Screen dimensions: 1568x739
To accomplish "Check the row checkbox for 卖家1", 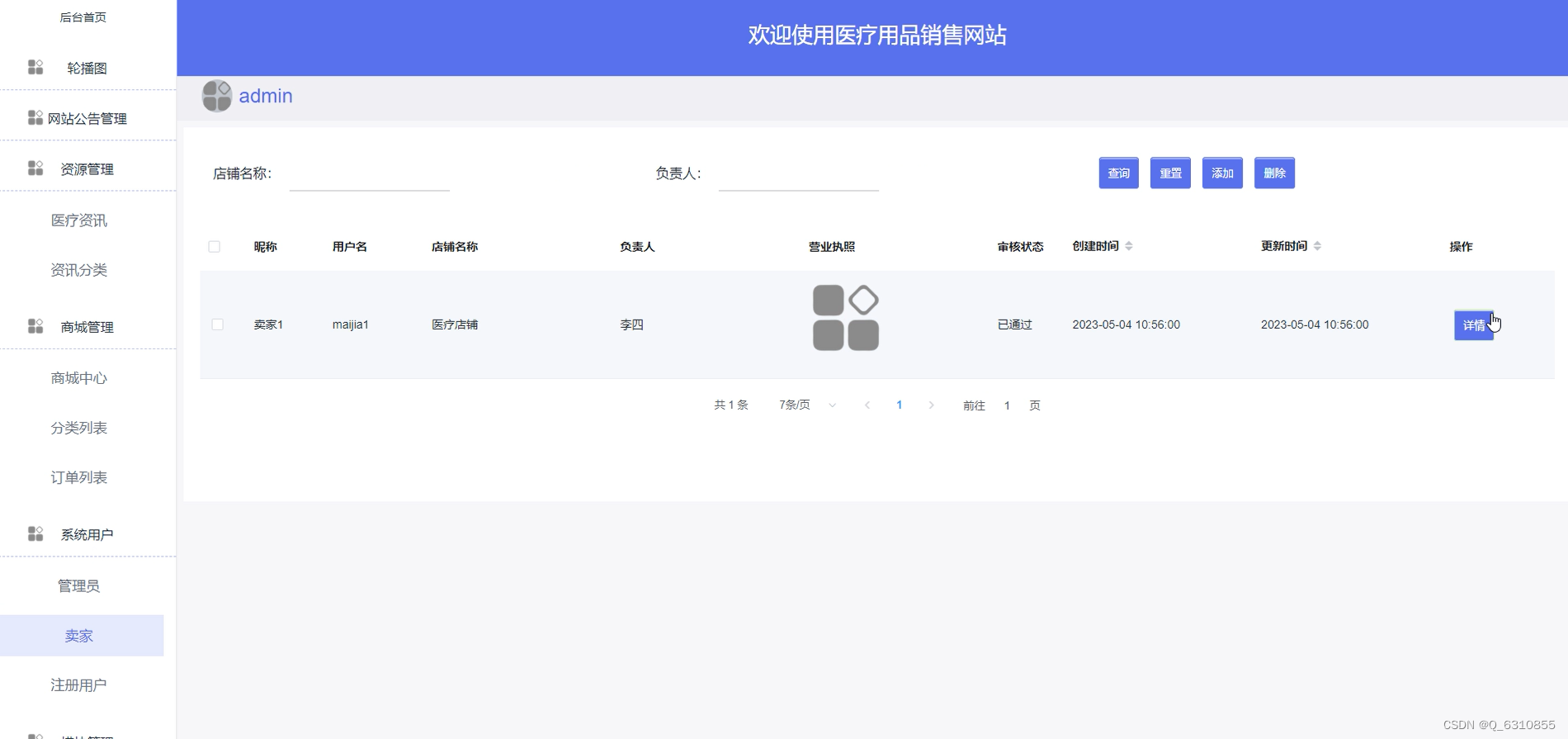I will (218, 324).
